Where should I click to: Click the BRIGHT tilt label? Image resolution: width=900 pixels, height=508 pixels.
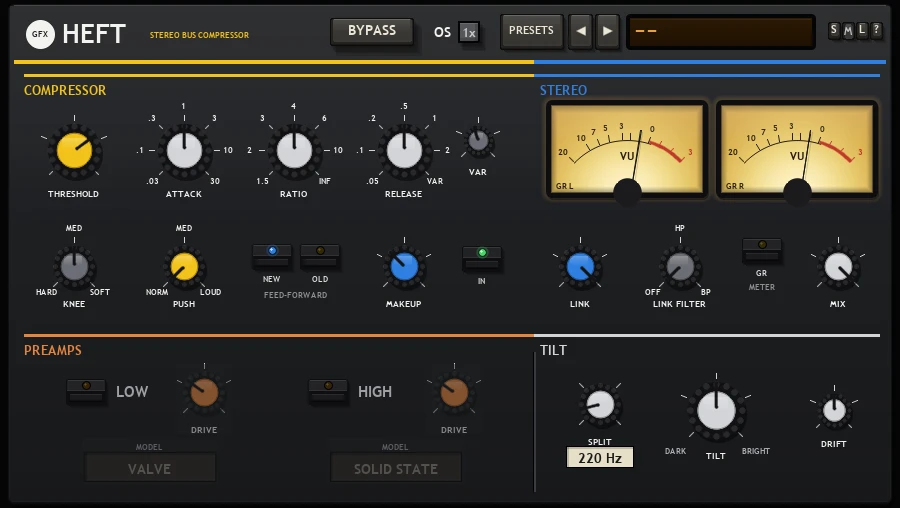[755, 451]
